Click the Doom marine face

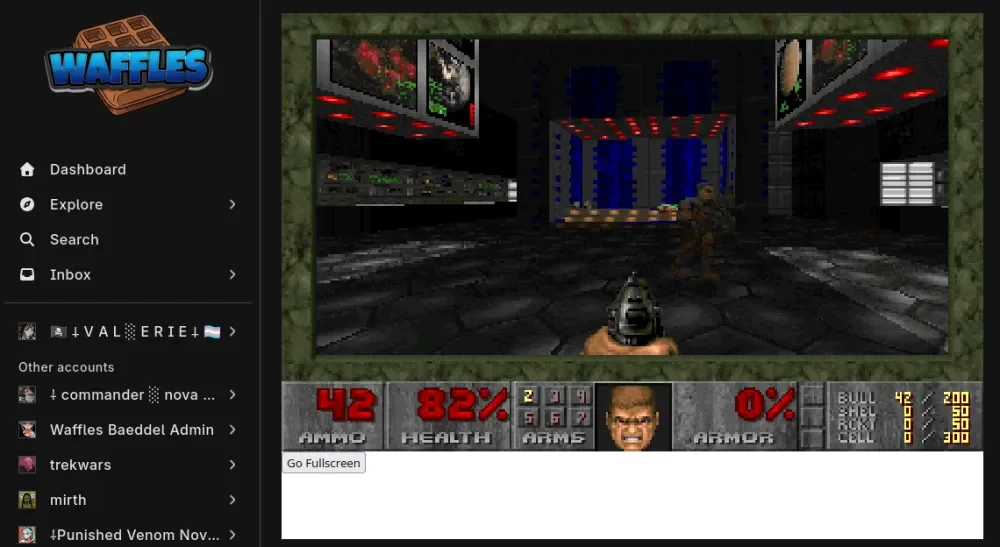tap(633, 417)
